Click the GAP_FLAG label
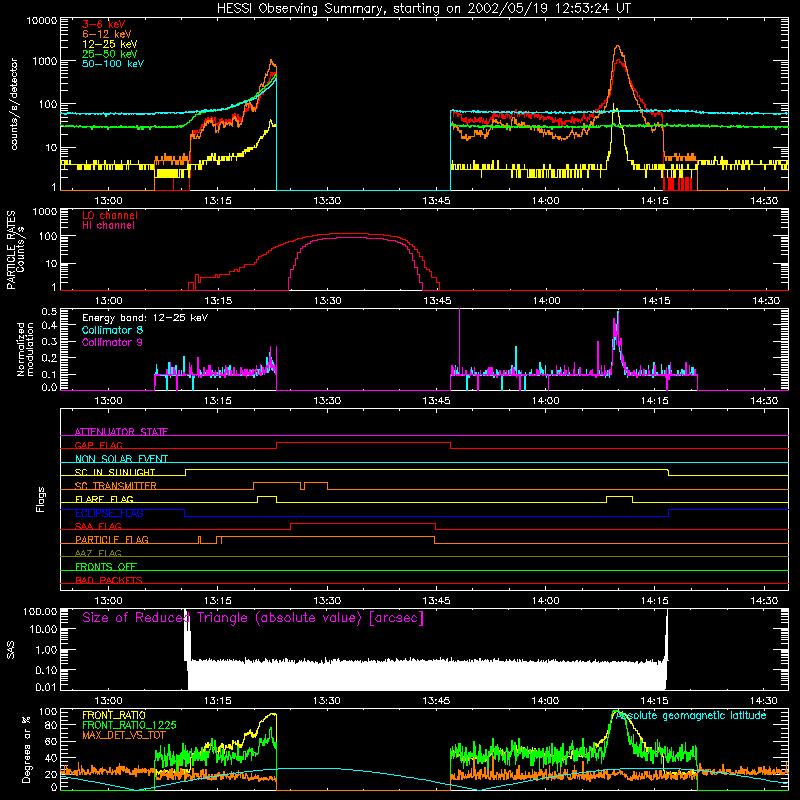The width and height of the screenshot is (800, 800). tap(98, 445)
